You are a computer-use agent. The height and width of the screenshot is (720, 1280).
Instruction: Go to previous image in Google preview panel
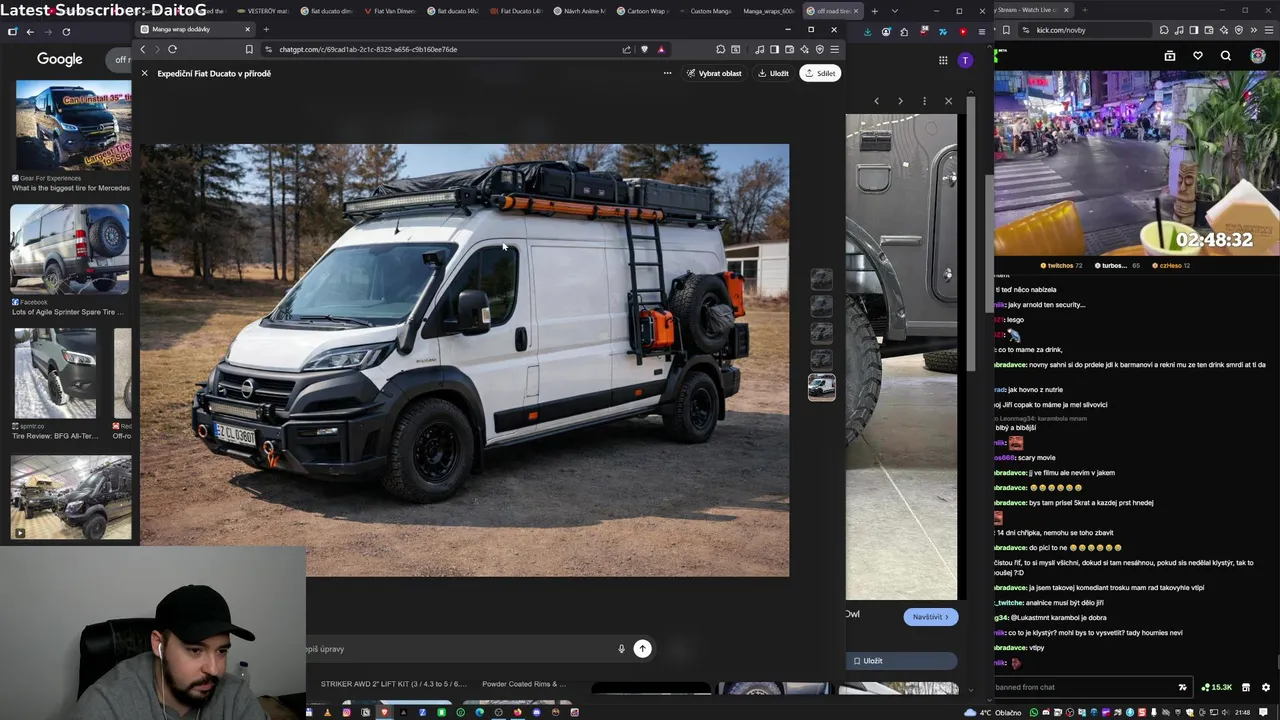pyautogui.click(x=876, y=101)
